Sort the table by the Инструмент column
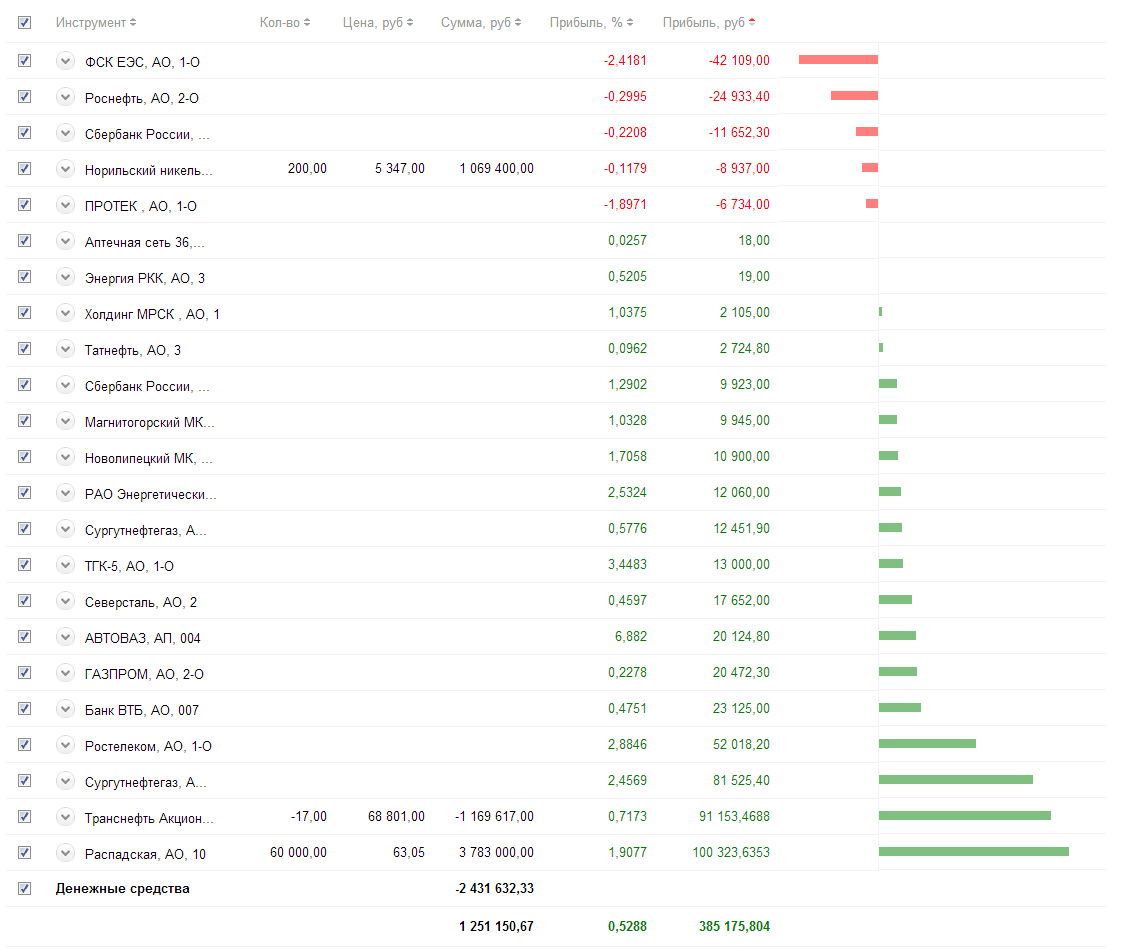 pos(96,22)
